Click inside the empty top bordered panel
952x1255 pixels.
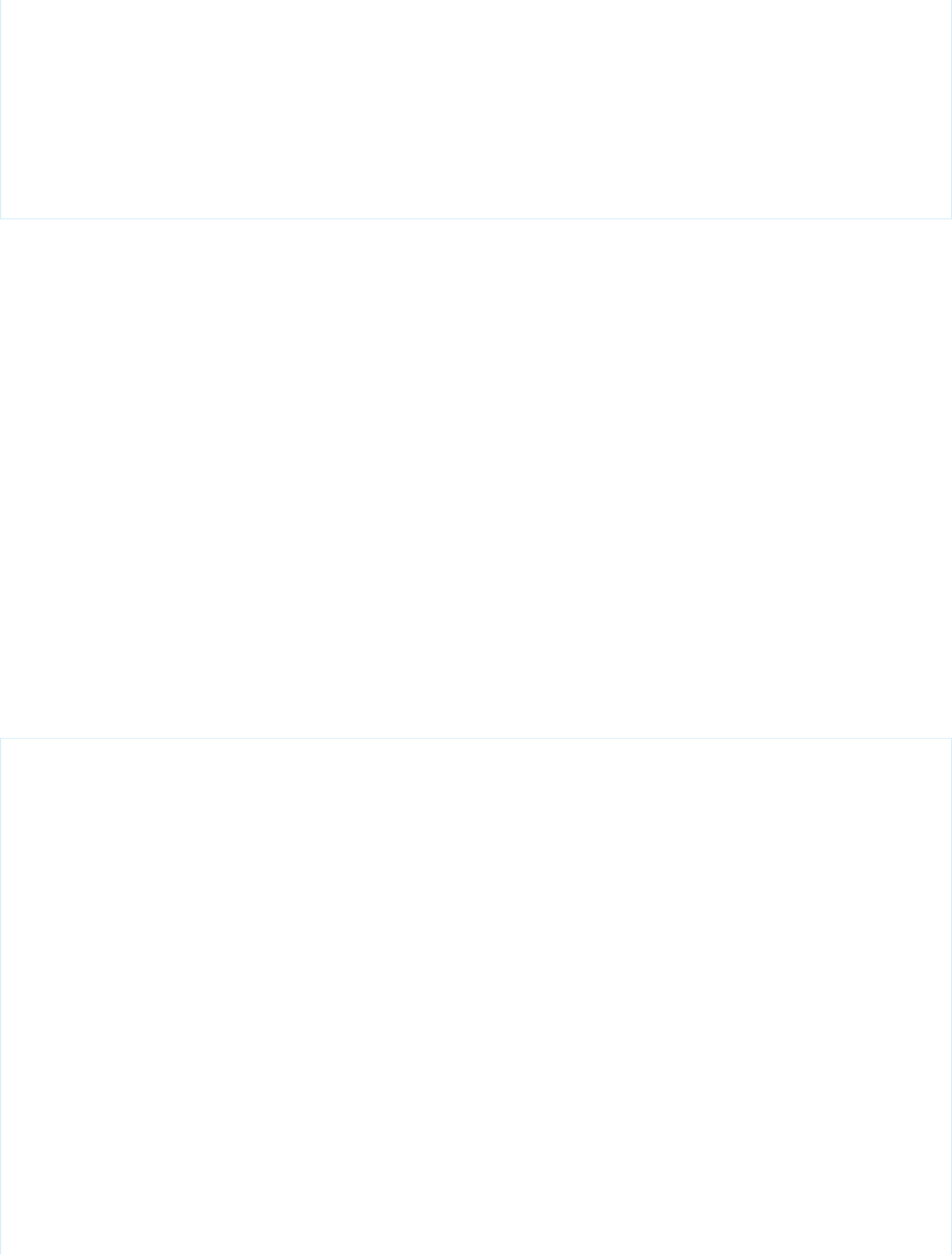(476, 108)
